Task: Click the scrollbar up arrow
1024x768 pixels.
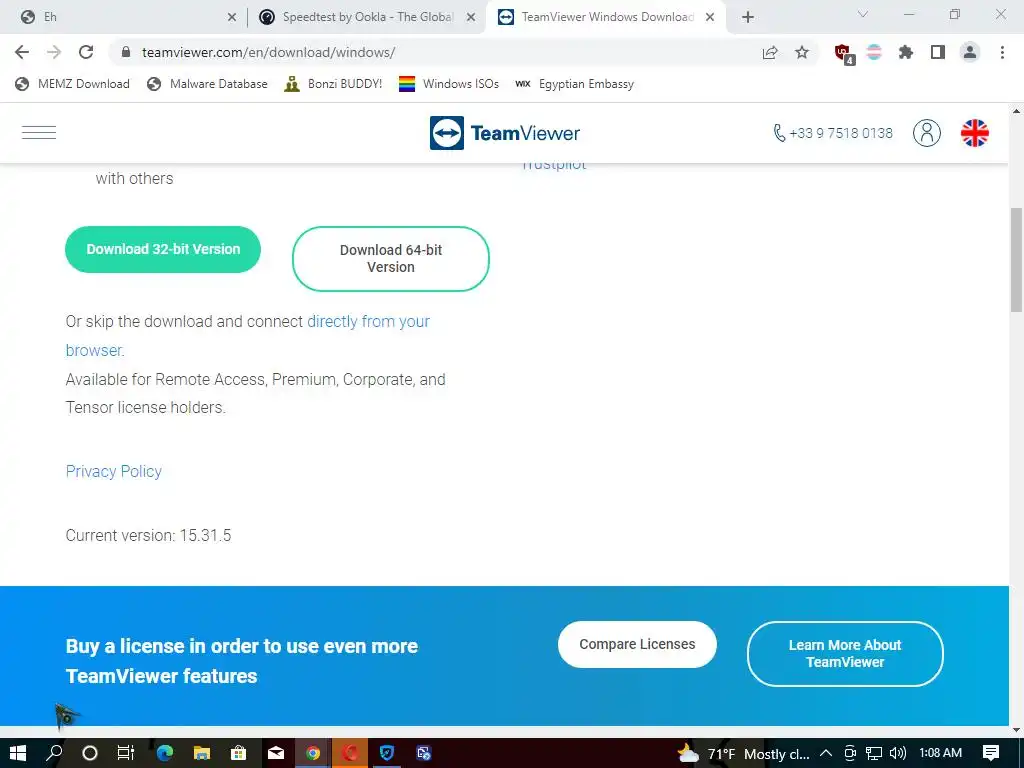Action: [1016, 111]
